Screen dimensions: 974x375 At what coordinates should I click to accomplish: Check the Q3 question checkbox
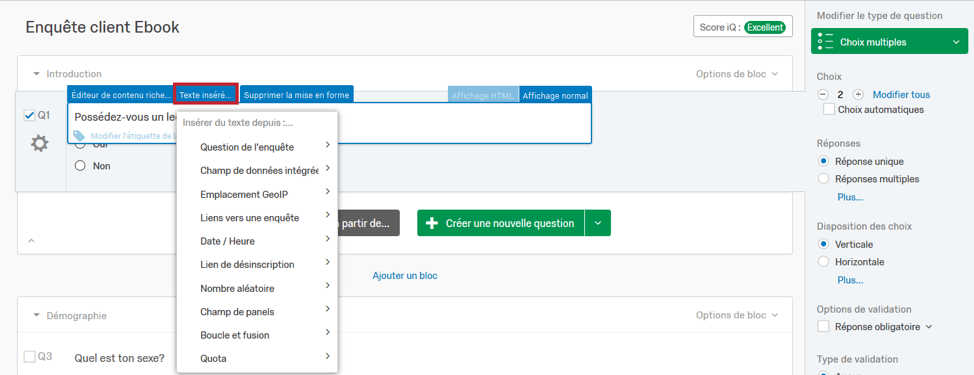(29, 356)
